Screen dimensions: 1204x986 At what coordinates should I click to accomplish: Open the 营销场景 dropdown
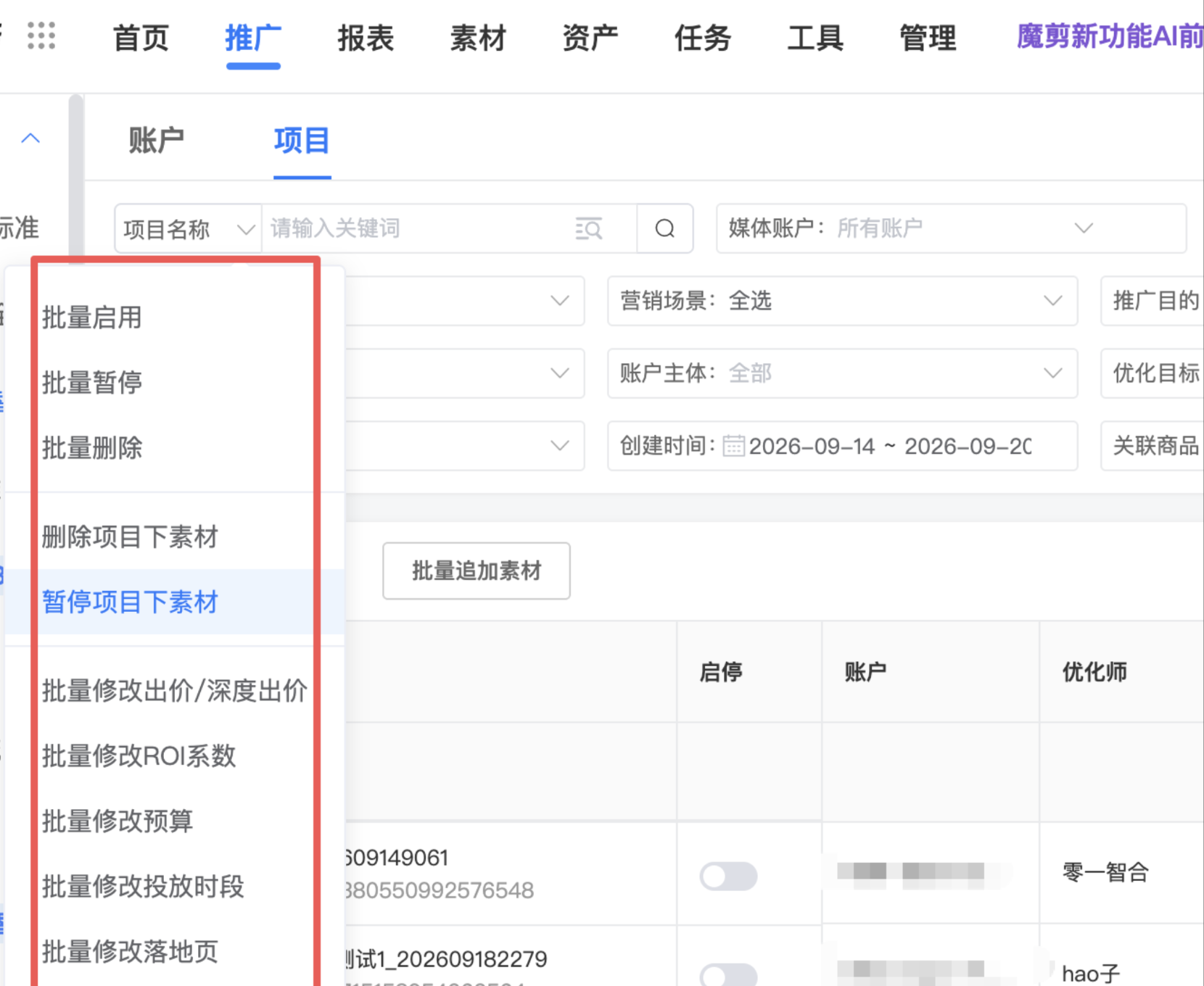pyautogui.click(x=842, y=301)
